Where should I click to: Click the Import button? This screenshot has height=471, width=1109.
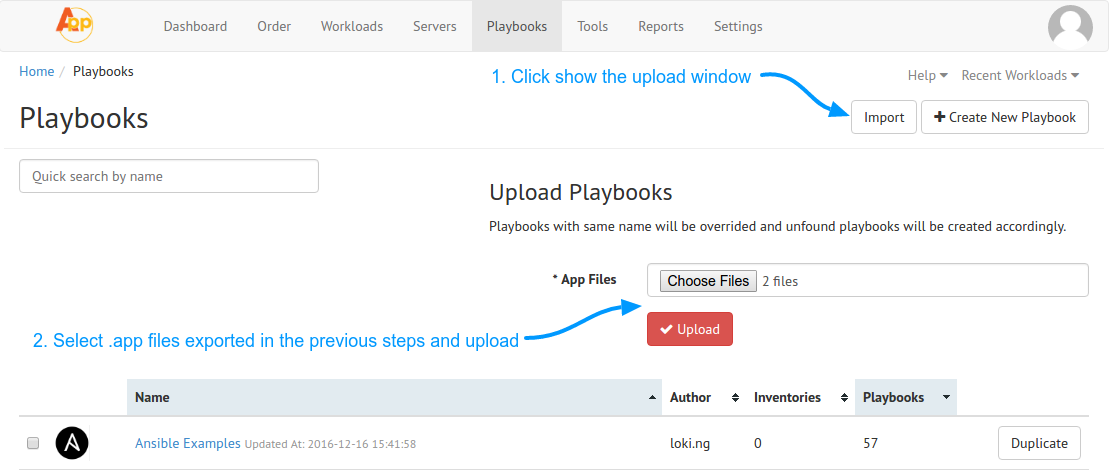[884, 117]
